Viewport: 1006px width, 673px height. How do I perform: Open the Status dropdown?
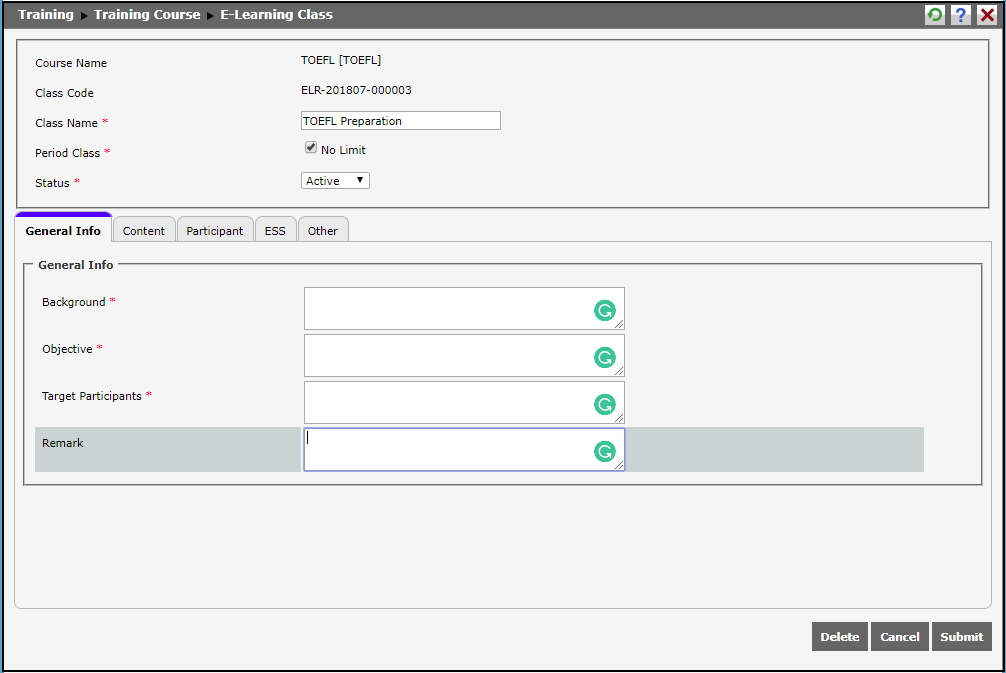click(x=335, y=181)
